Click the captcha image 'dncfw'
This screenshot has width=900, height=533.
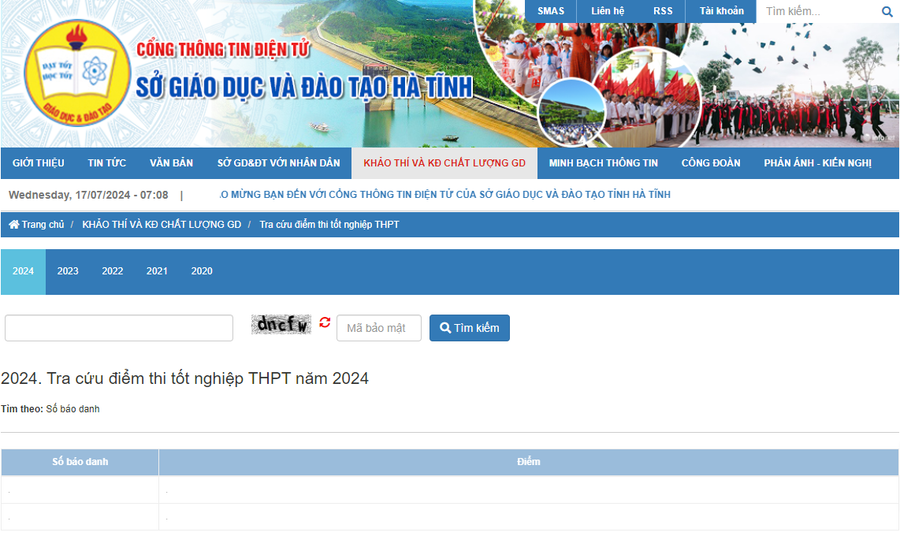point(281,324)
